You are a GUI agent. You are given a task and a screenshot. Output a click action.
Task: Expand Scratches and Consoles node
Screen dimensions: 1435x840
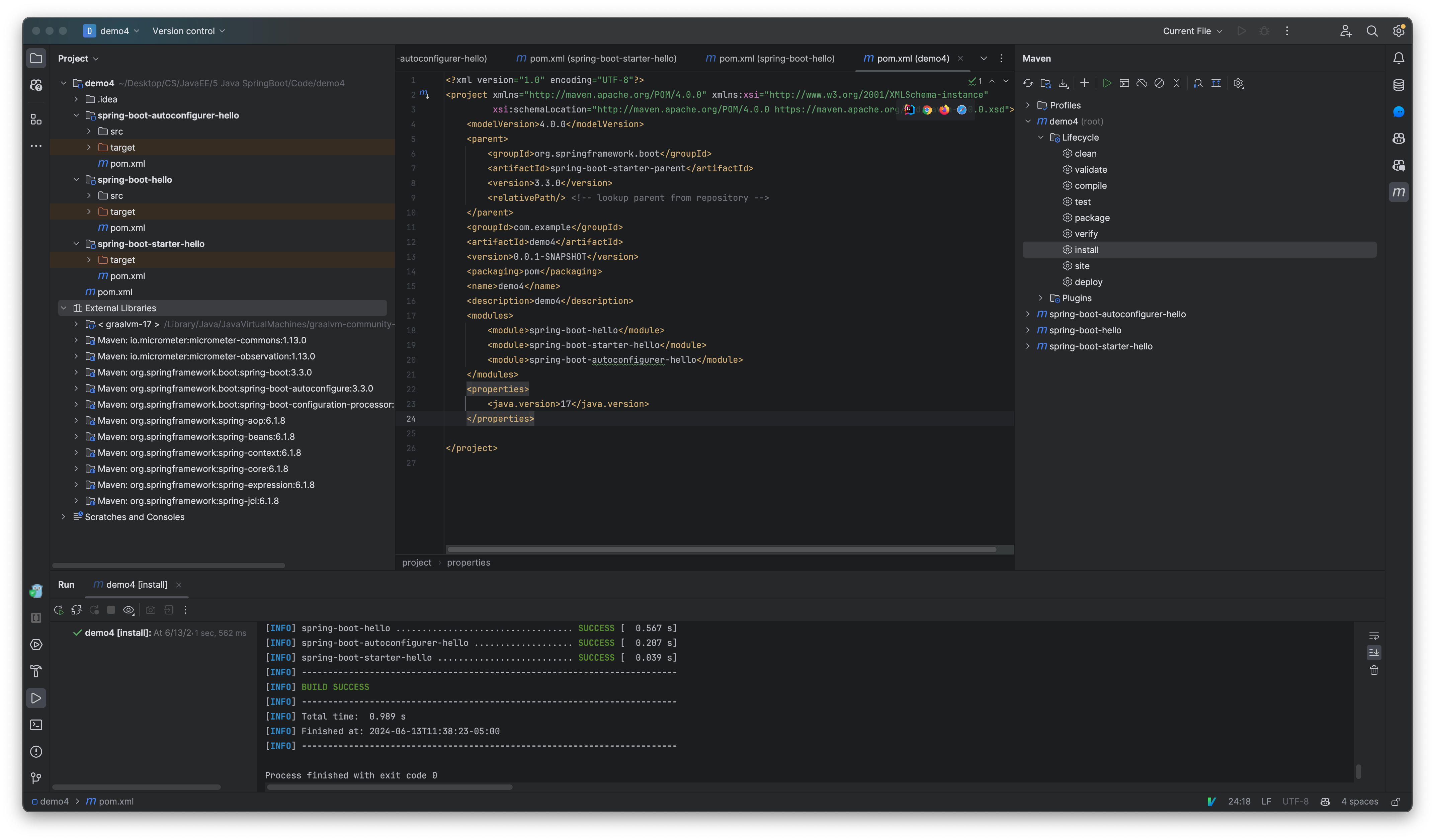coord(63,517)
